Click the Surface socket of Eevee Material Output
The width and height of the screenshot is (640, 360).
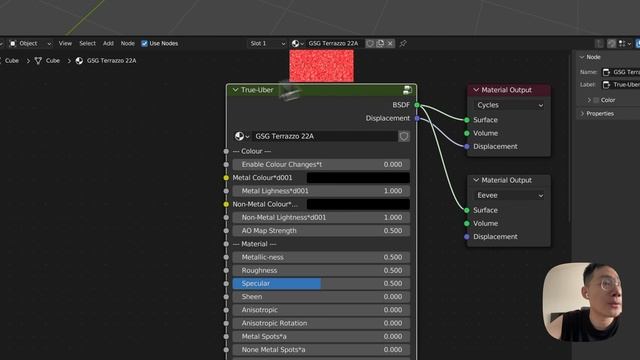pyautogui.click(x=467, y=210)
